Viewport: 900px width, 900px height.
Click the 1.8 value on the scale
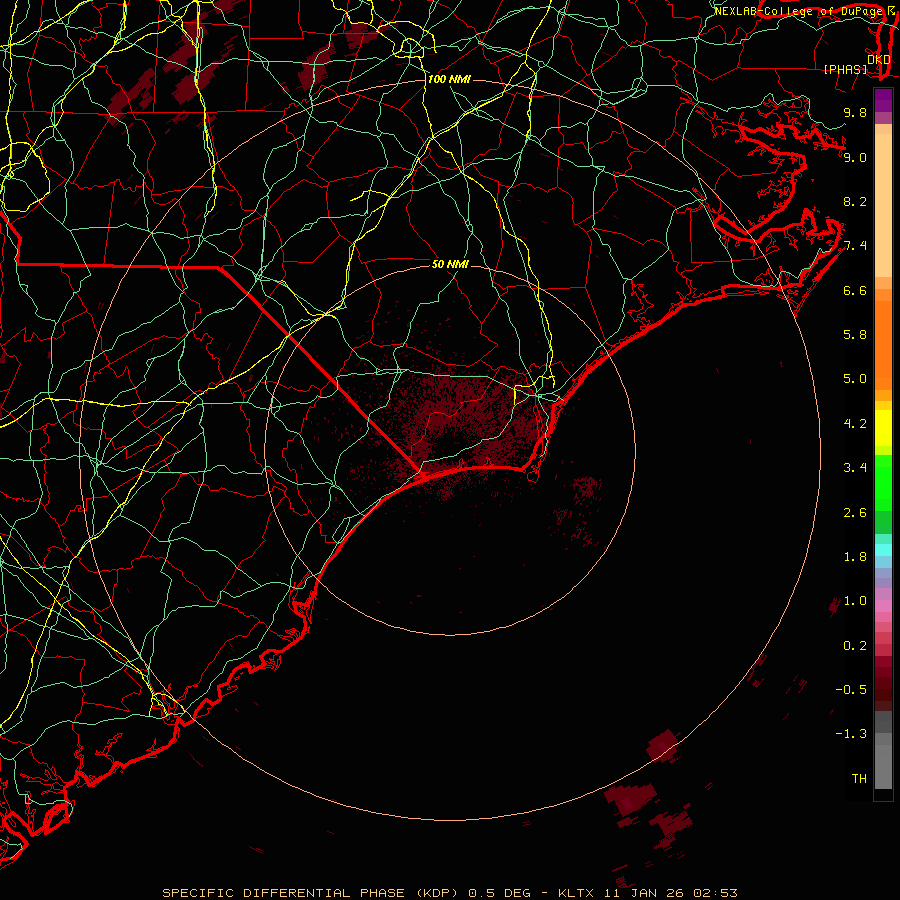[855, 557]
